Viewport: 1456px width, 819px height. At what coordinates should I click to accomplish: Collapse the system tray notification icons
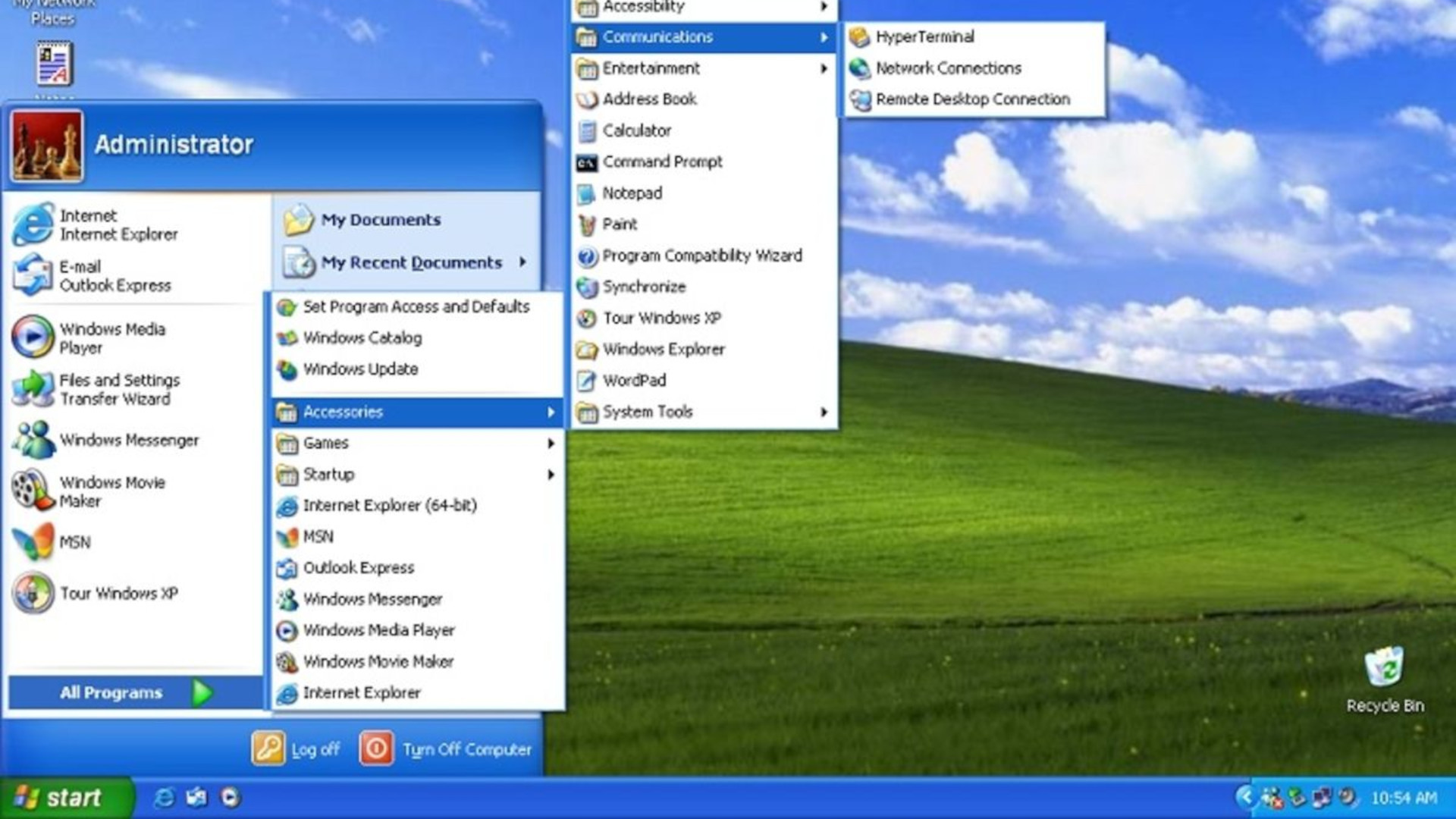[1247, 798]
